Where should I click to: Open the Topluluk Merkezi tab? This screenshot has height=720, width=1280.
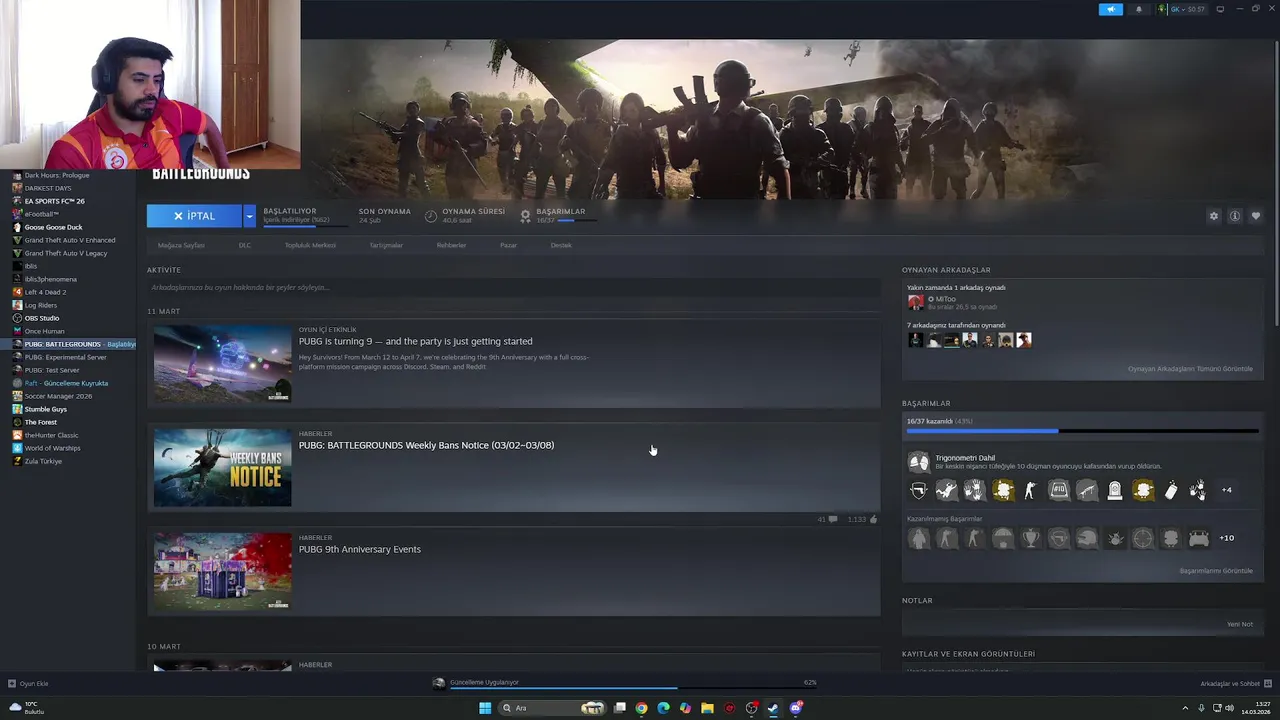pos(310,245)
